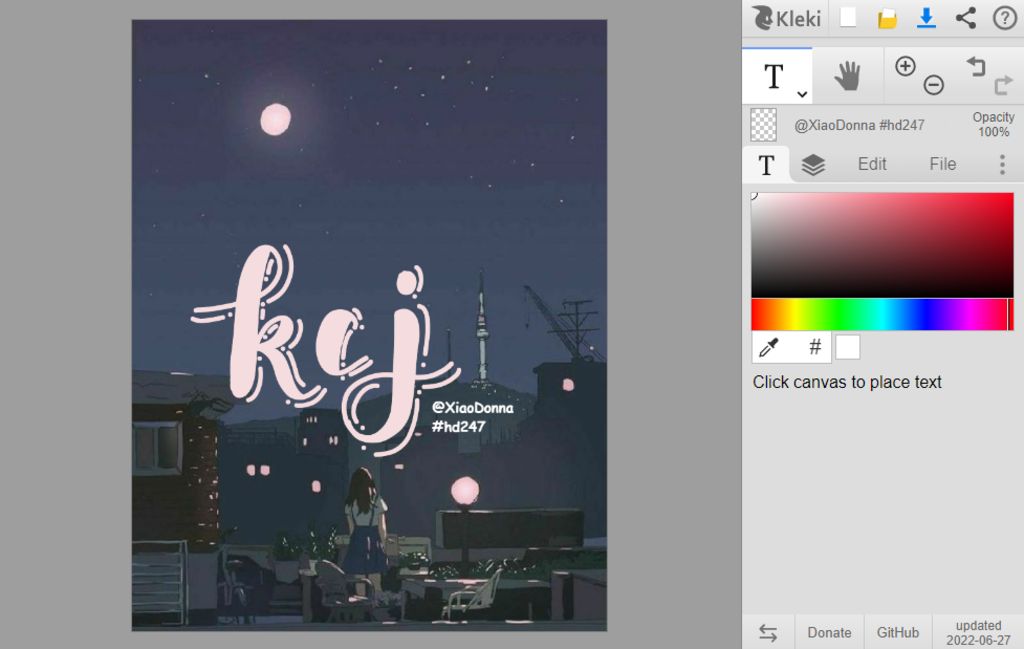Screen dimensions: 1024x649
Task: Open the Donate link
Action: tap(829, 633)
